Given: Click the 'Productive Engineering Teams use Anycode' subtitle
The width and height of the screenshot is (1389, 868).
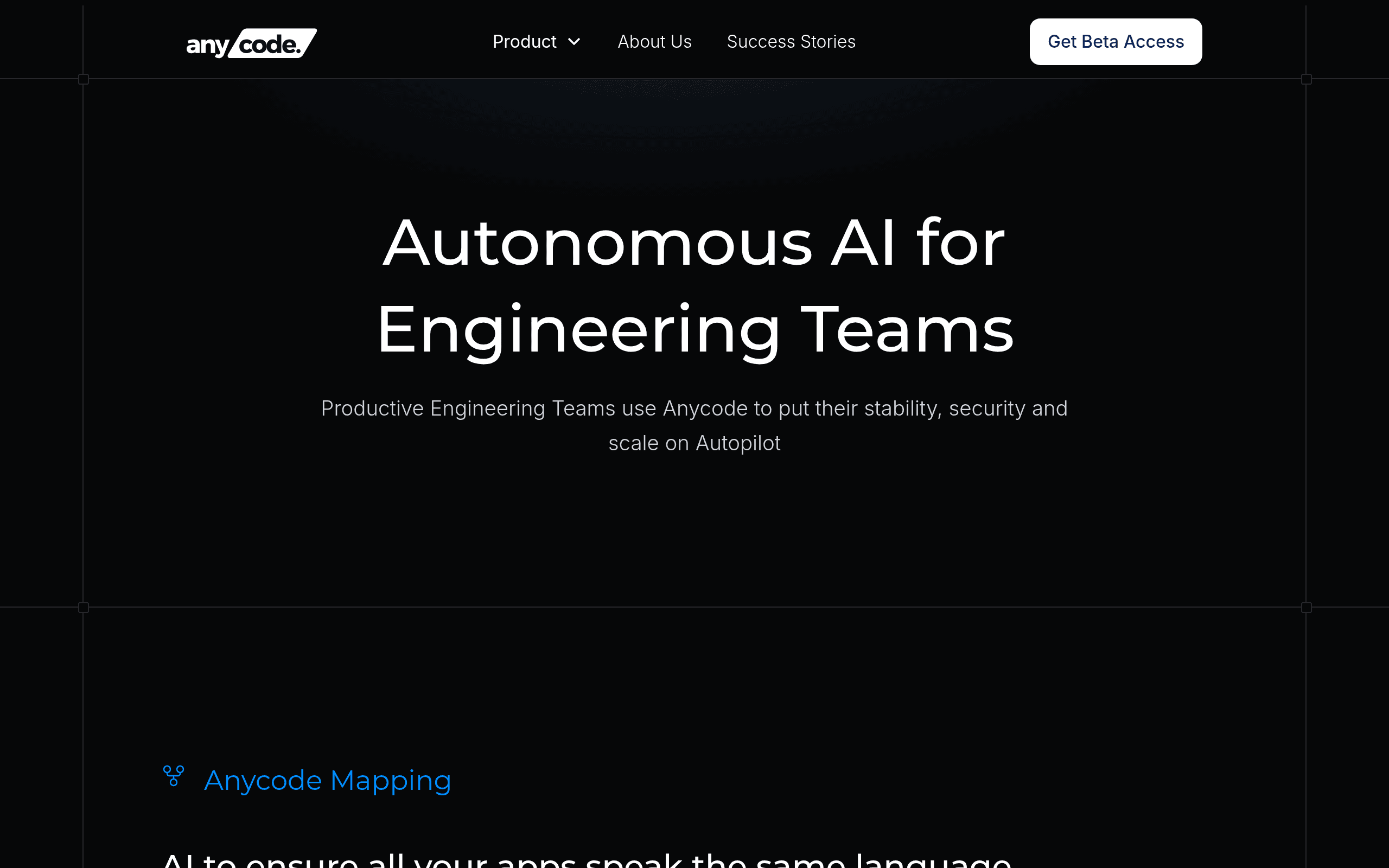Looking at the screenshot, I should [x=694, y=425].
